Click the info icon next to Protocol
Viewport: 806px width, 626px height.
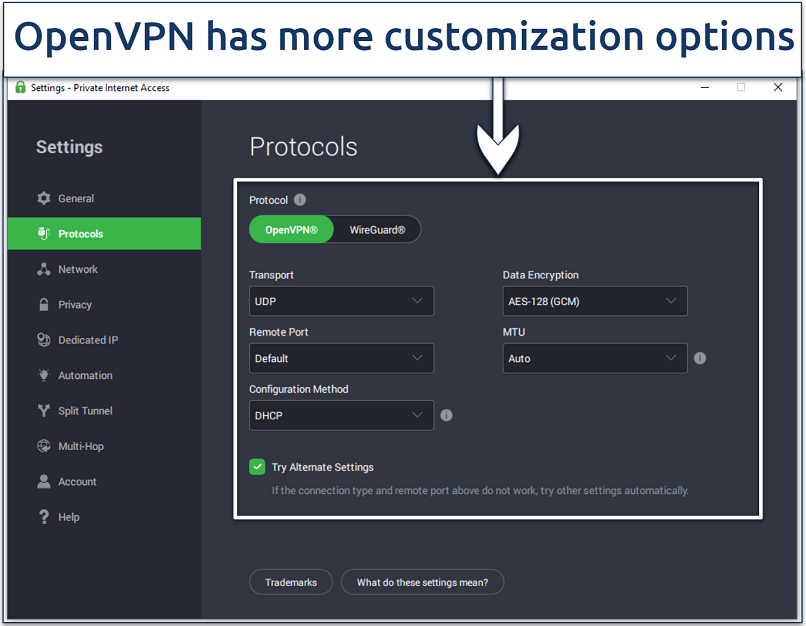coord(299,199)
